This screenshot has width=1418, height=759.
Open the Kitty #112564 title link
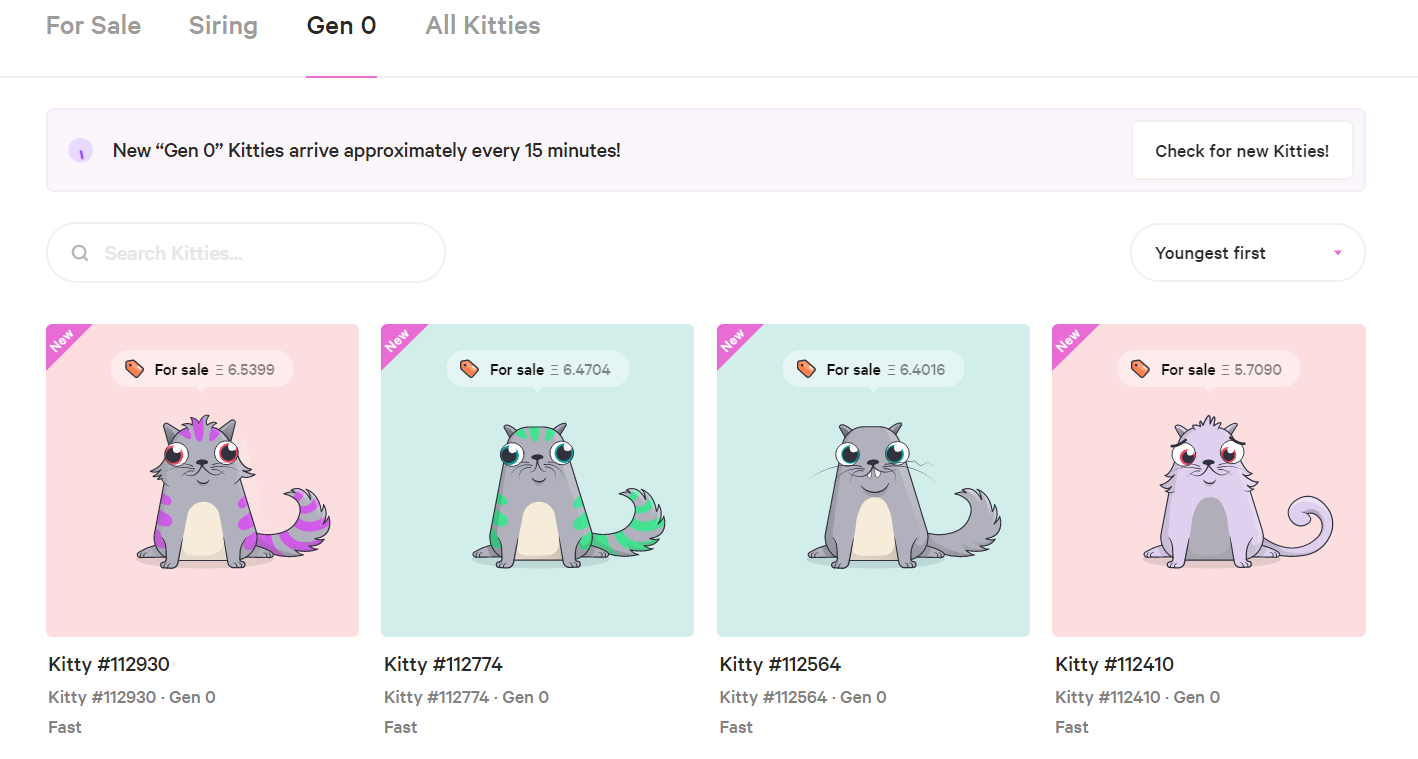(780, 664)
